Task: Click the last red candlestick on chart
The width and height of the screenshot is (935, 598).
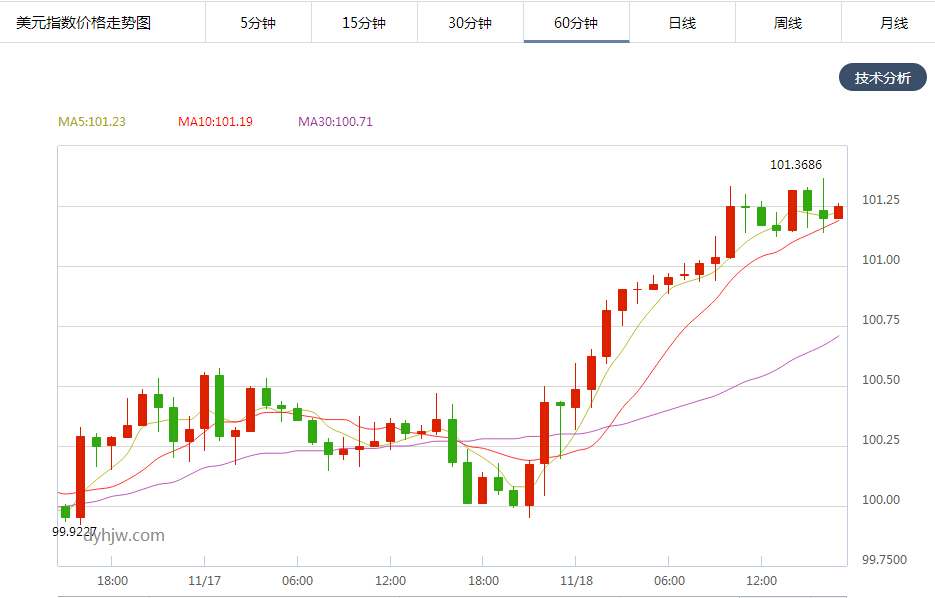Action: click(x=838, y=212)
